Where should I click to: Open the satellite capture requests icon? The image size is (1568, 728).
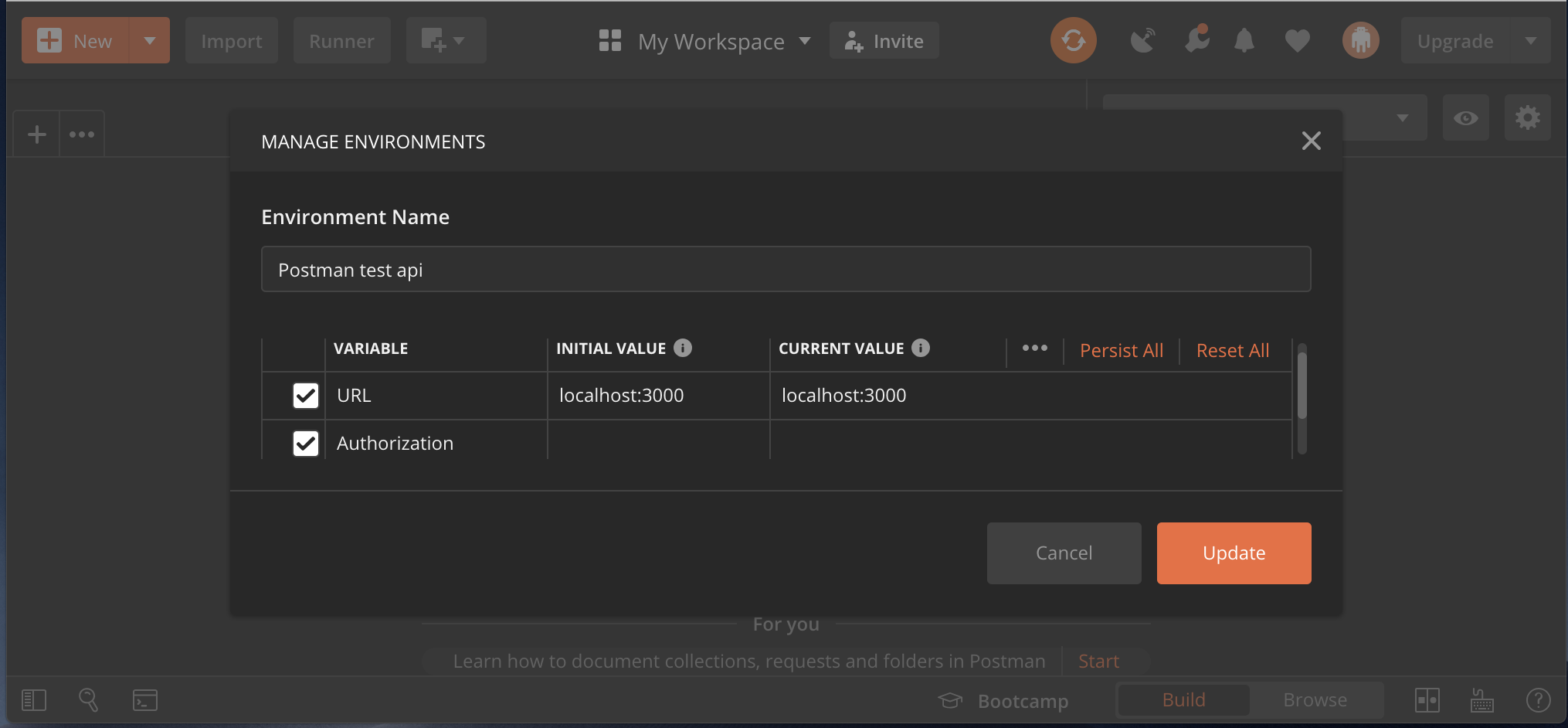[x=1143, y=40]
